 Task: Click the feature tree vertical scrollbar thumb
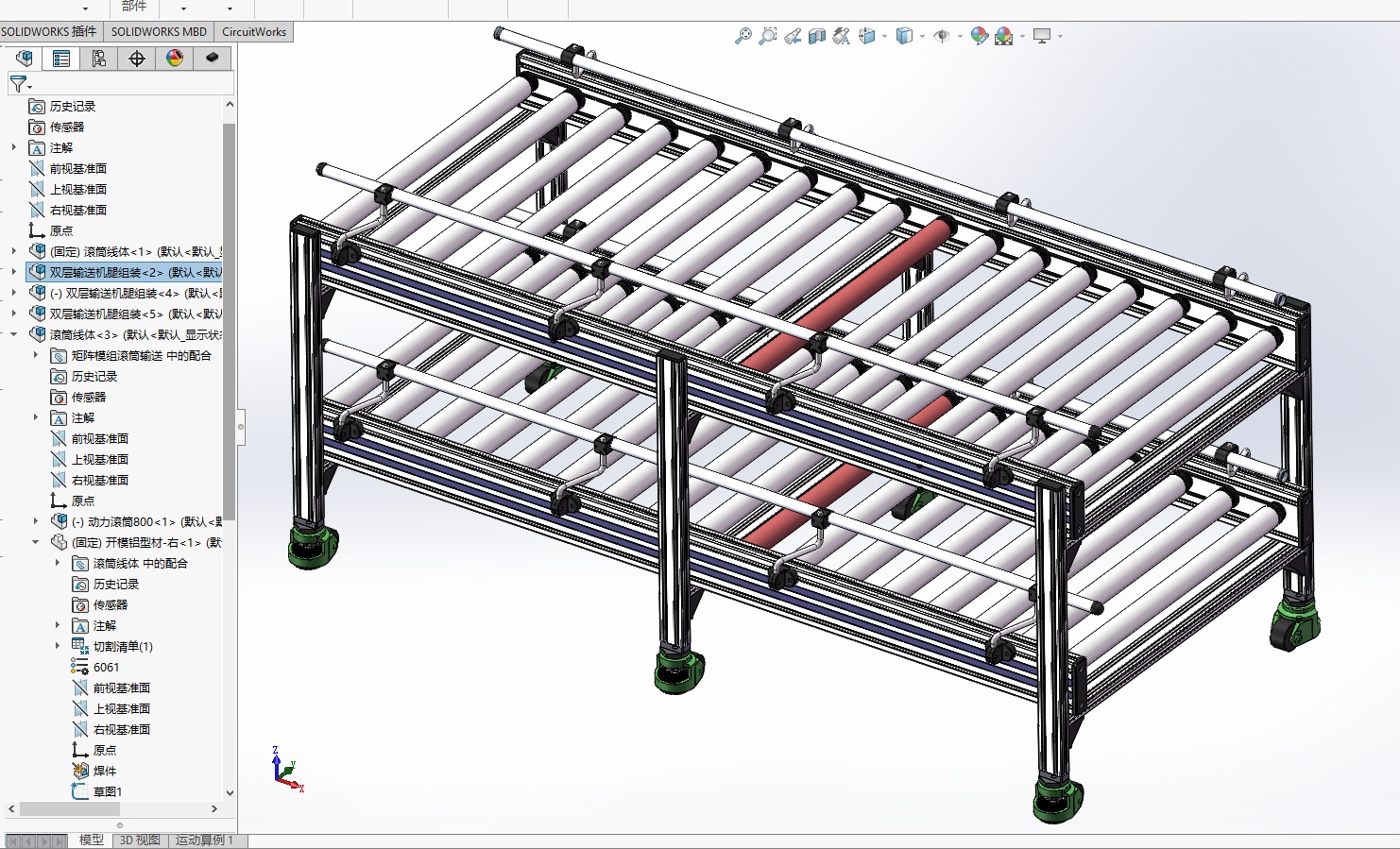(x=230, y=322)
